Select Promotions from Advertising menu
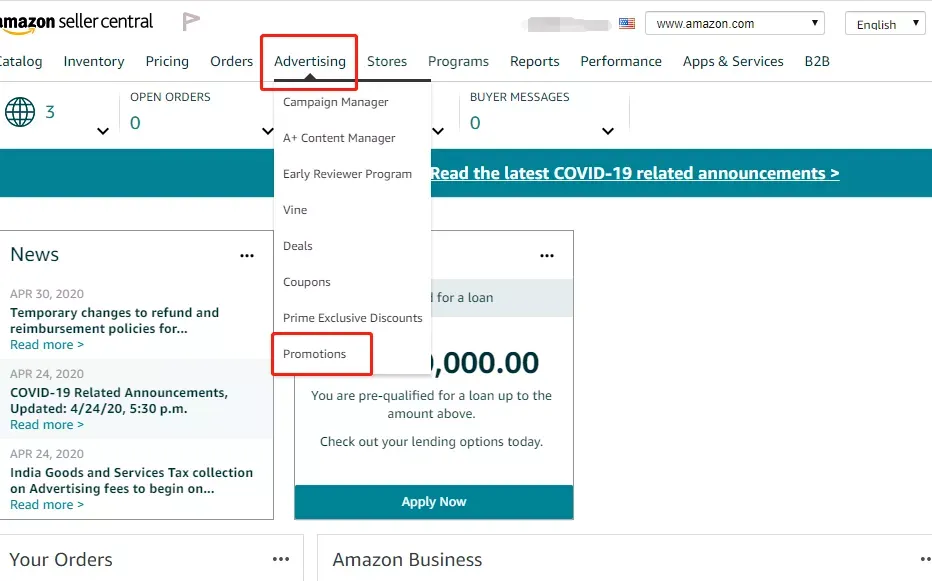Viewport: 932px width, 581px height. coord(314,354)
